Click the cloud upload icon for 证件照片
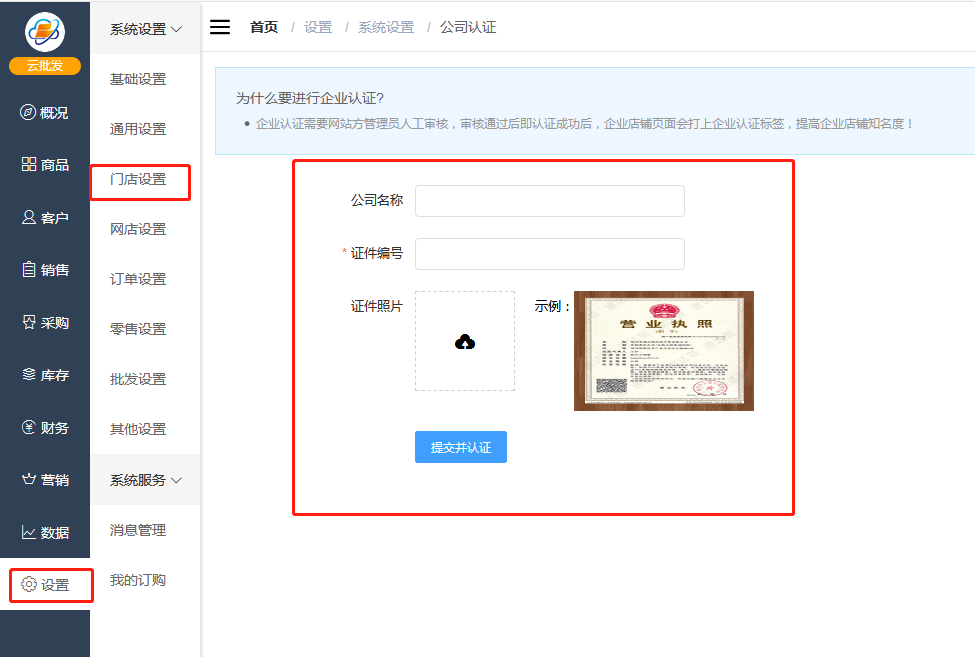Image resolution: width=975 pixels, height=657 pixels. coord(465,342)
